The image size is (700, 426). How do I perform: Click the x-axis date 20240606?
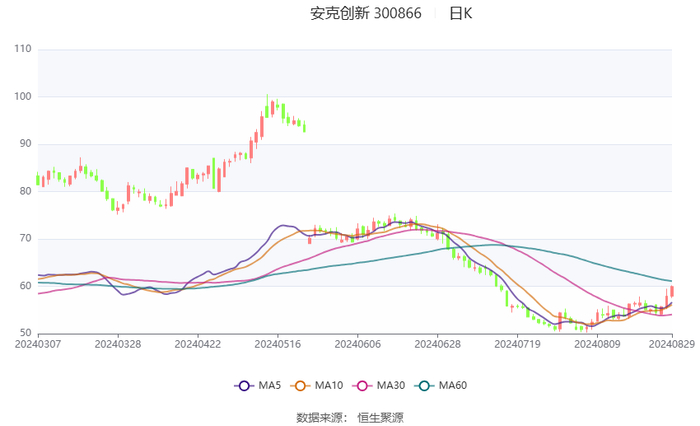pos(358,344)
